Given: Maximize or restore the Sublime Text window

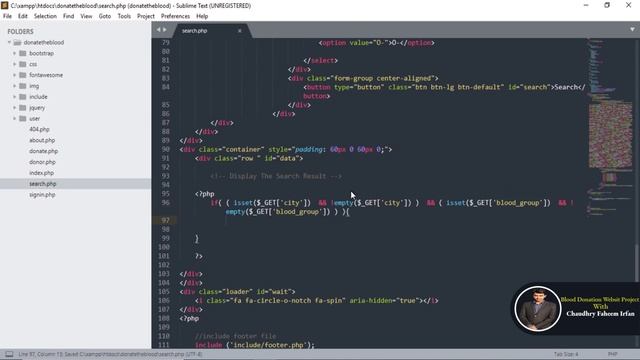Looking at the screenshot, I should (x=607, y=5).
